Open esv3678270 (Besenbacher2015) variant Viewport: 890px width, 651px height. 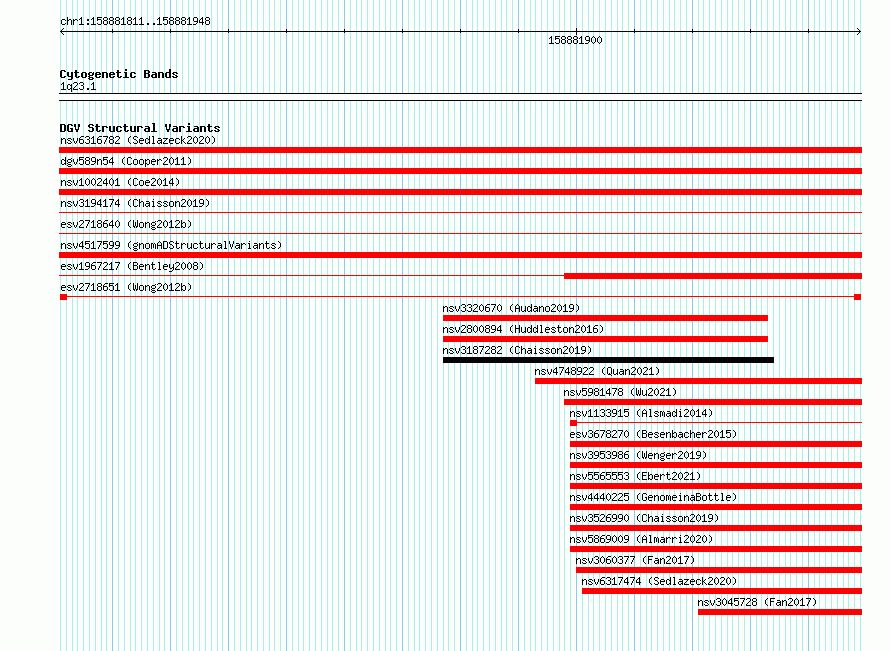click(x=653, y=434)
